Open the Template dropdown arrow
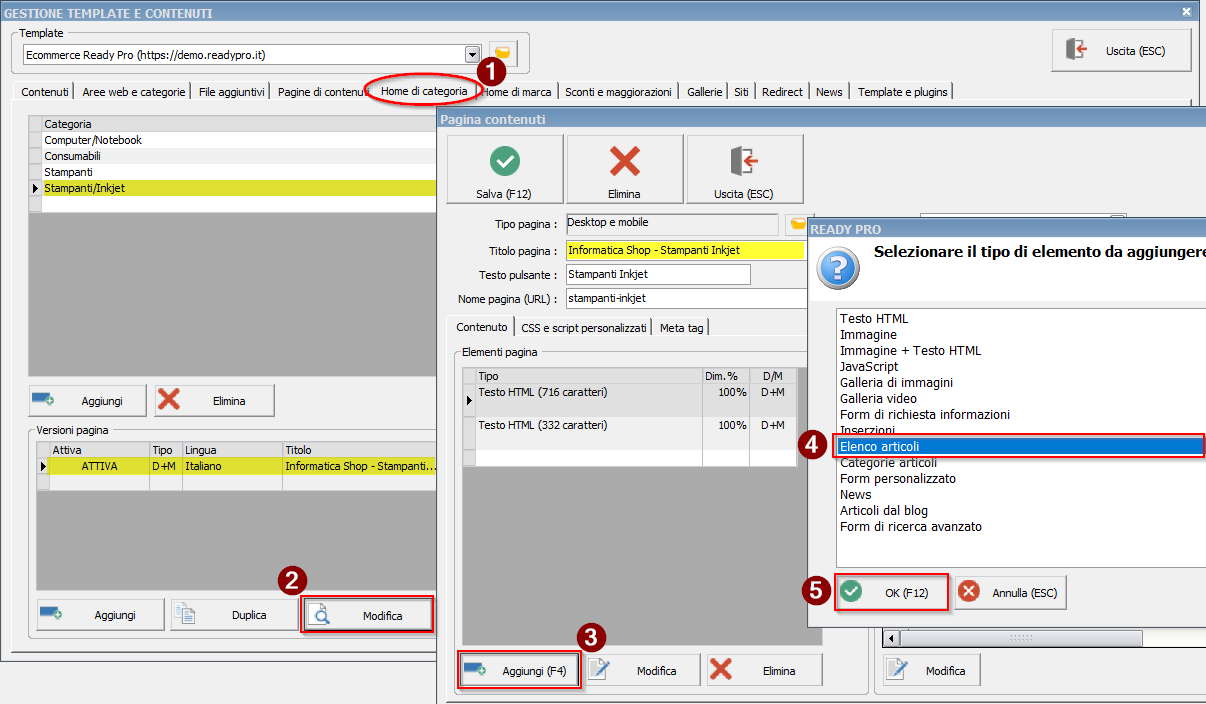Image resolution: width=1206 pixels, height=704 pixels. (x=473, y=54)
